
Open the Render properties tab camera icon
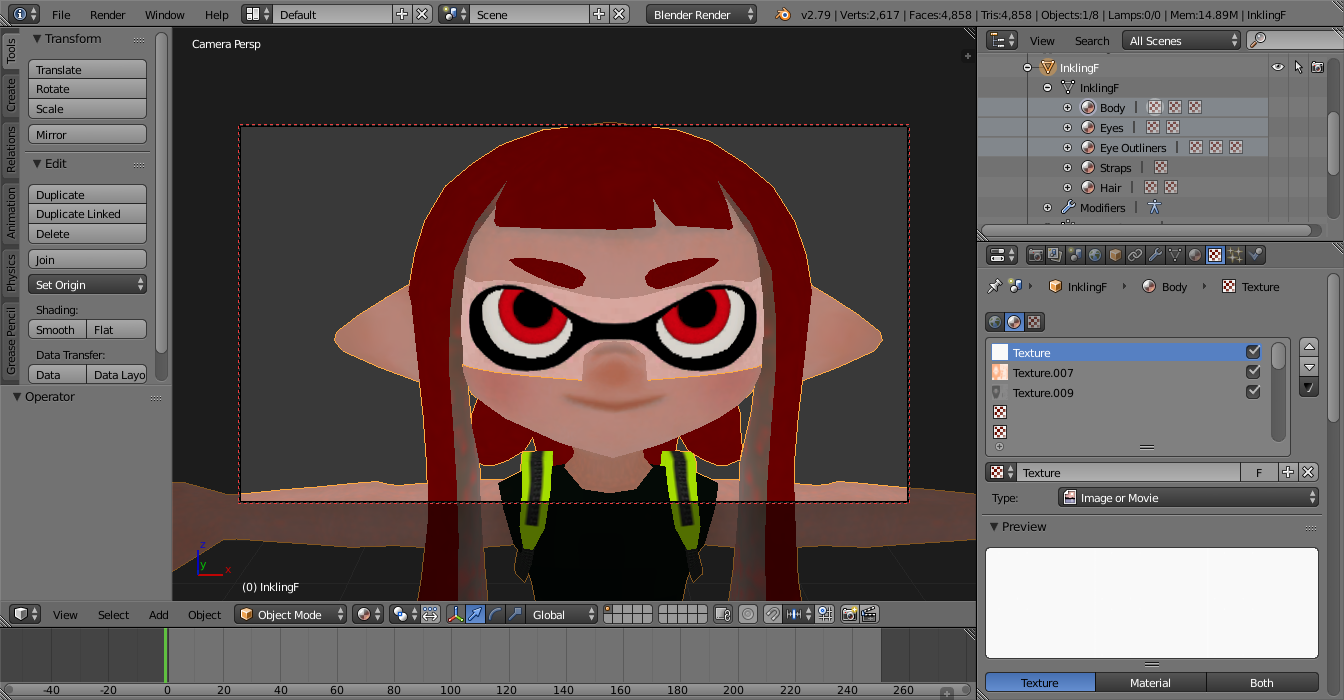(1035, 256)
